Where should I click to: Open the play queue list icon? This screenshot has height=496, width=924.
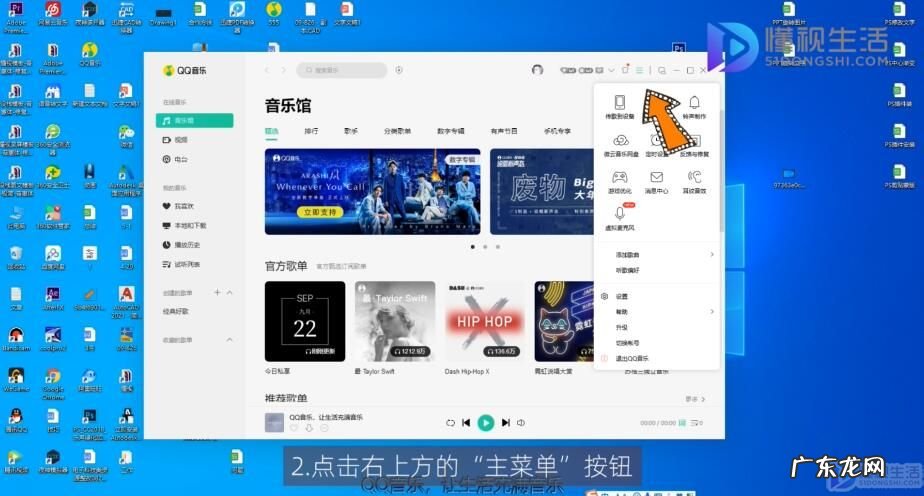[x=697, y=423]
